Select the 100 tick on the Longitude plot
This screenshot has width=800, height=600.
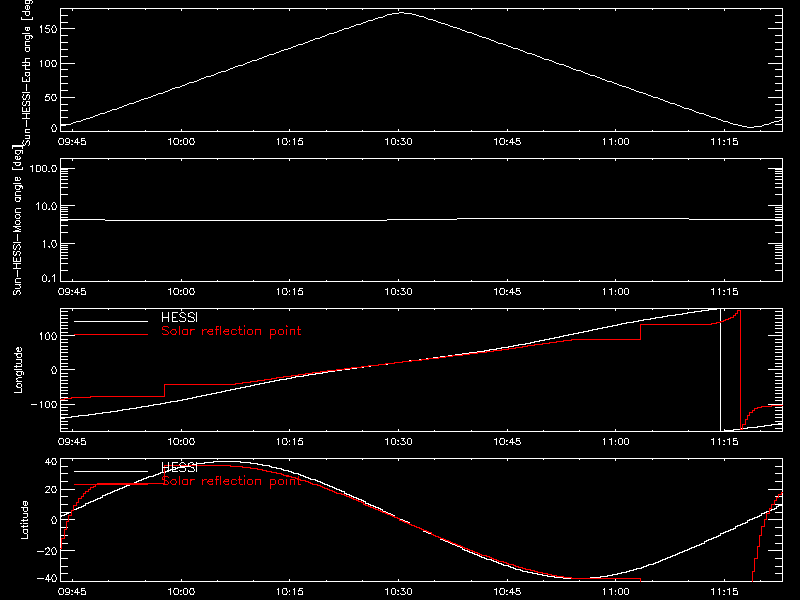(48, 336)
